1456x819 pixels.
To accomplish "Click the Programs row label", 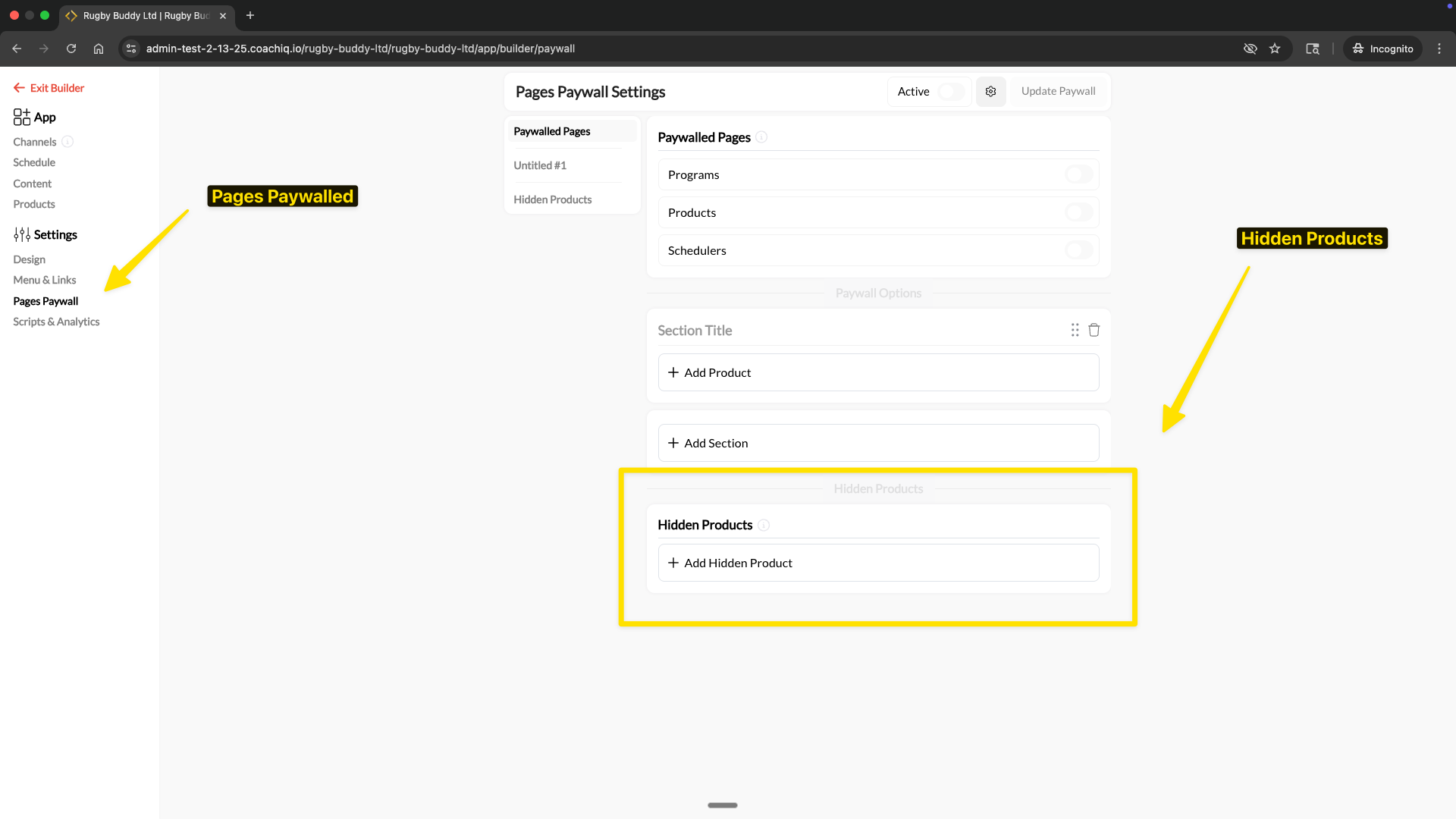I will (693, 174).
